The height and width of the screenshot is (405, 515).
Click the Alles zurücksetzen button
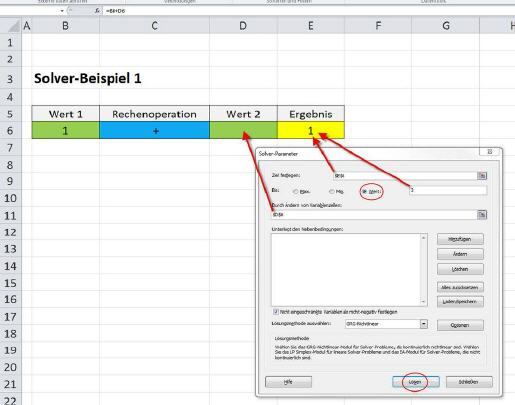(460, 287)
